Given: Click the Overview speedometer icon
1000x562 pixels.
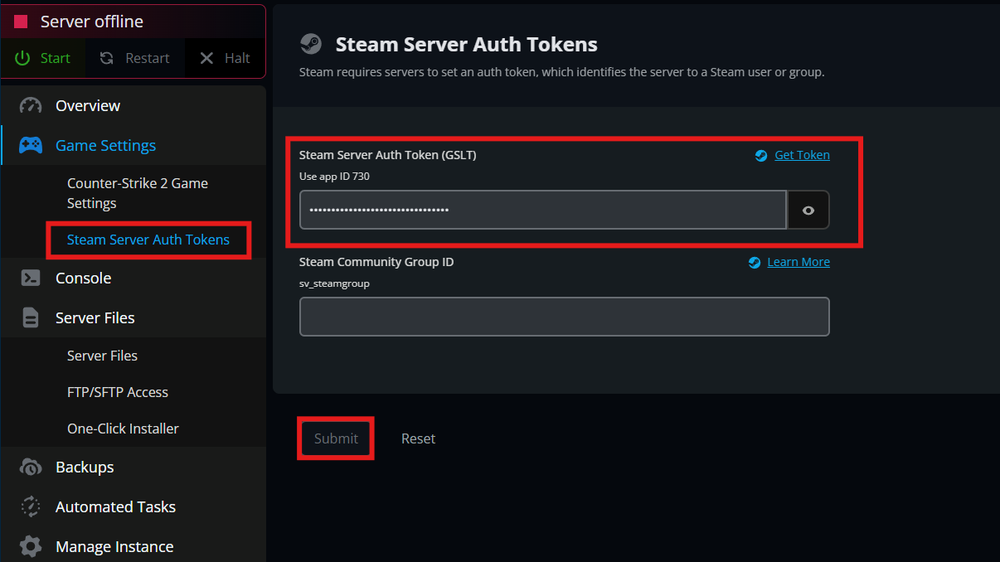Looking at the screenshot, I should tap(30, 106).
